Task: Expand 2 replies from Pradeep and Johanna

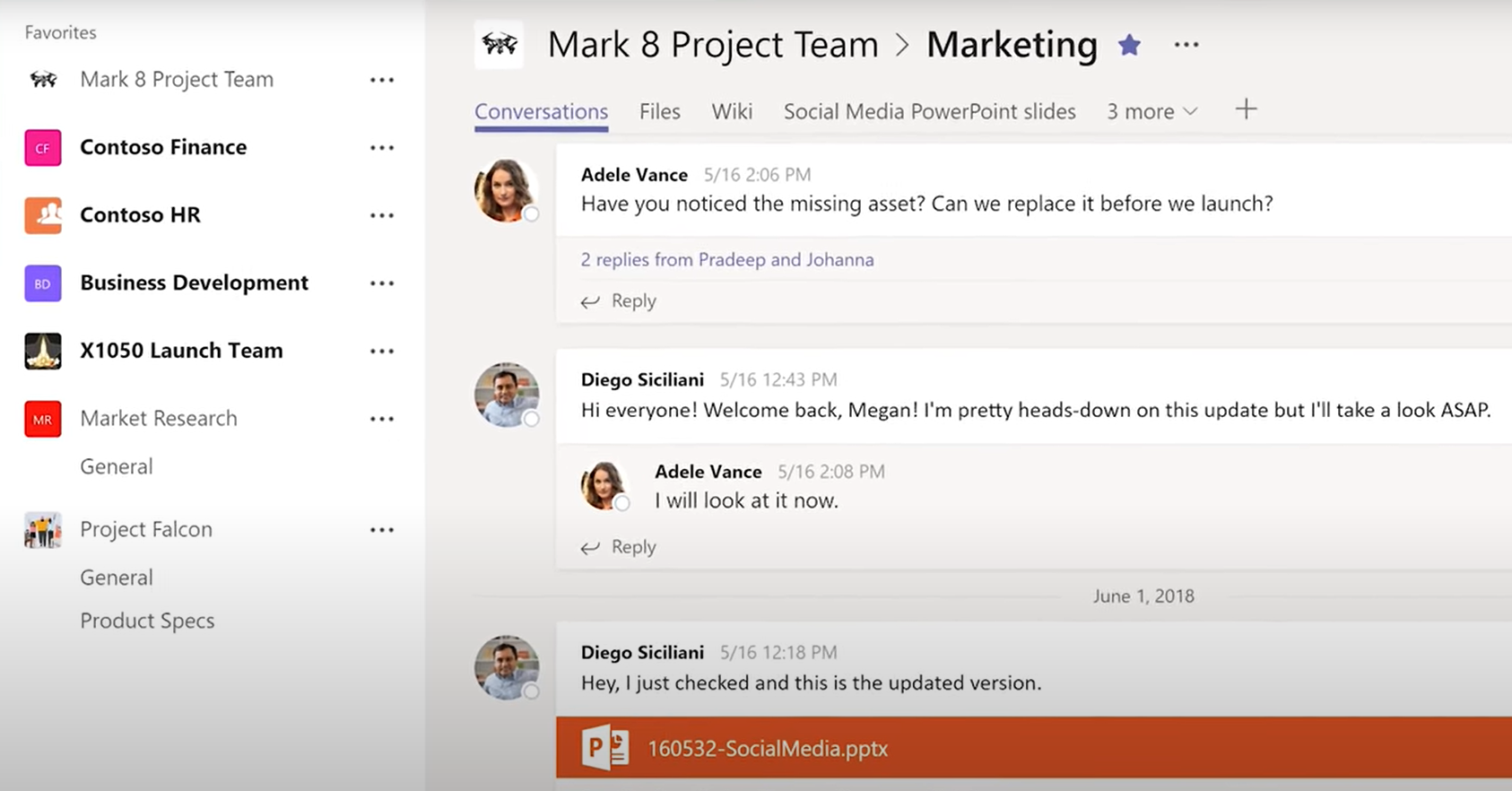Action: [726, 260]
